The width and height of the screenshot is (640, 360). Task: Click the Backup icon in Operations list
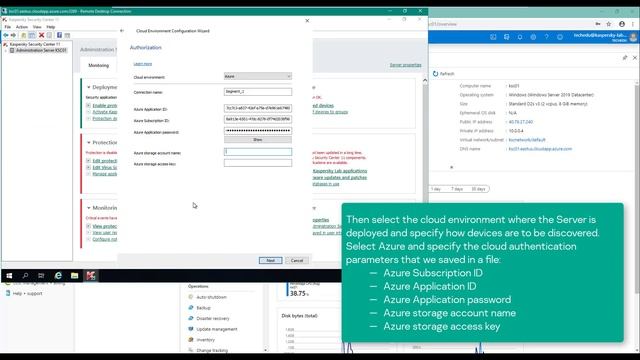point(191,307)
